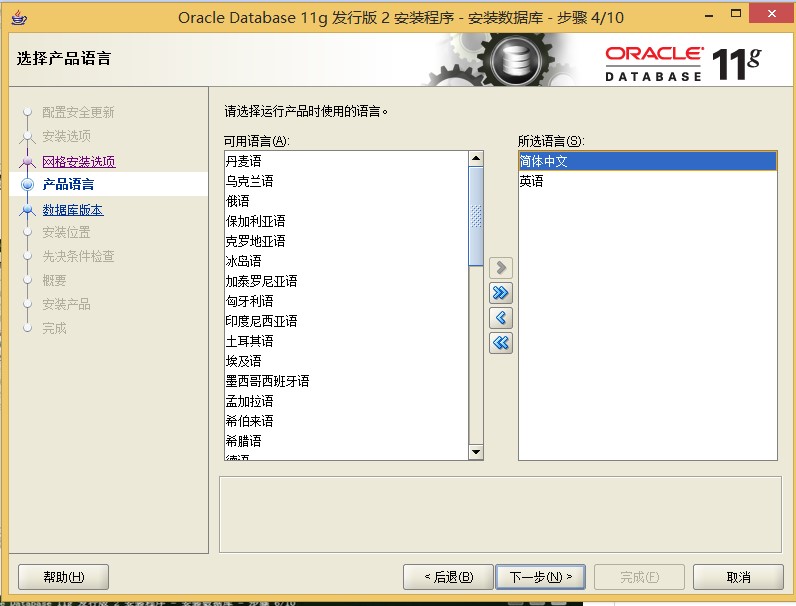Select 英语 in selected languages list

click(531, 181)
